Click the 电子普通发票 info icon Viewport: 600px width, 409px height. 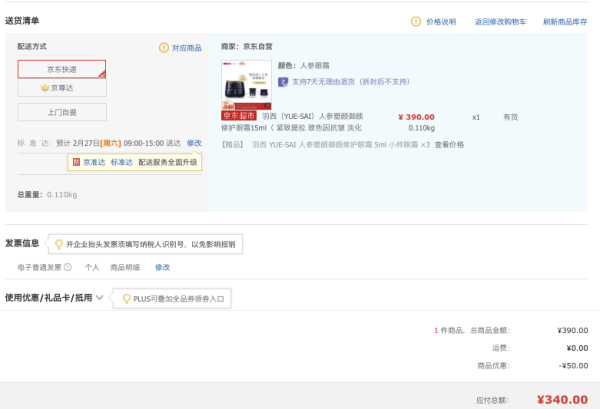(68, 267)
